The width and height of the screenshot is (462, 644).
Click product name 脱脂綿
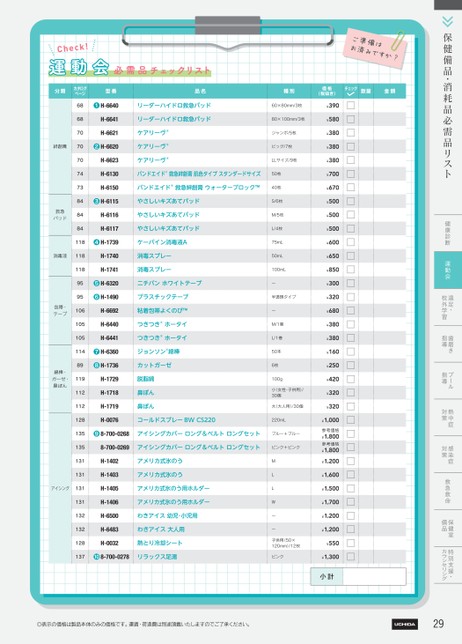tap(145, 379)
